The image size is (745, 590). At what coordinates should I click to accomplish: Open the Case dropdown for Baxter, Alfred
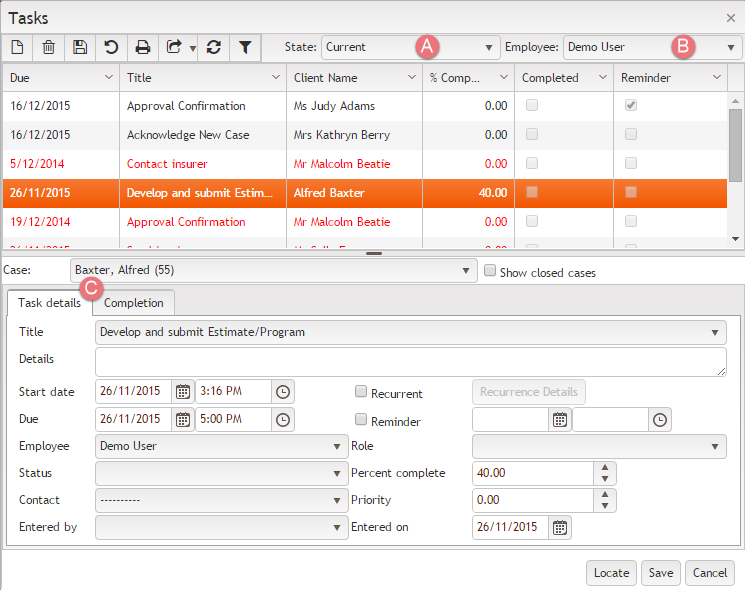point(273,270)
